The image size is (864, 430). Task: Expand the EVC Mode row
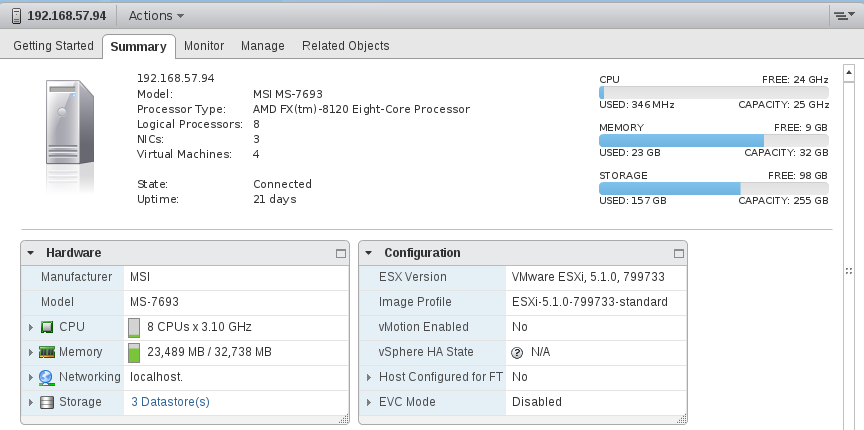369,402
